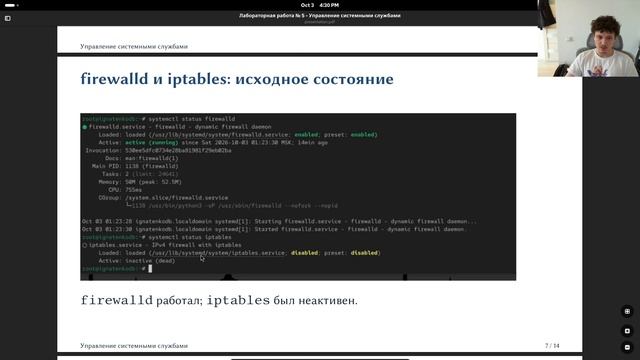The image size is (640, 360).
Task: Click the 'Main PID: 1138 (firewalld)' line
Action: pyautogui.click(x=135, y=166)
